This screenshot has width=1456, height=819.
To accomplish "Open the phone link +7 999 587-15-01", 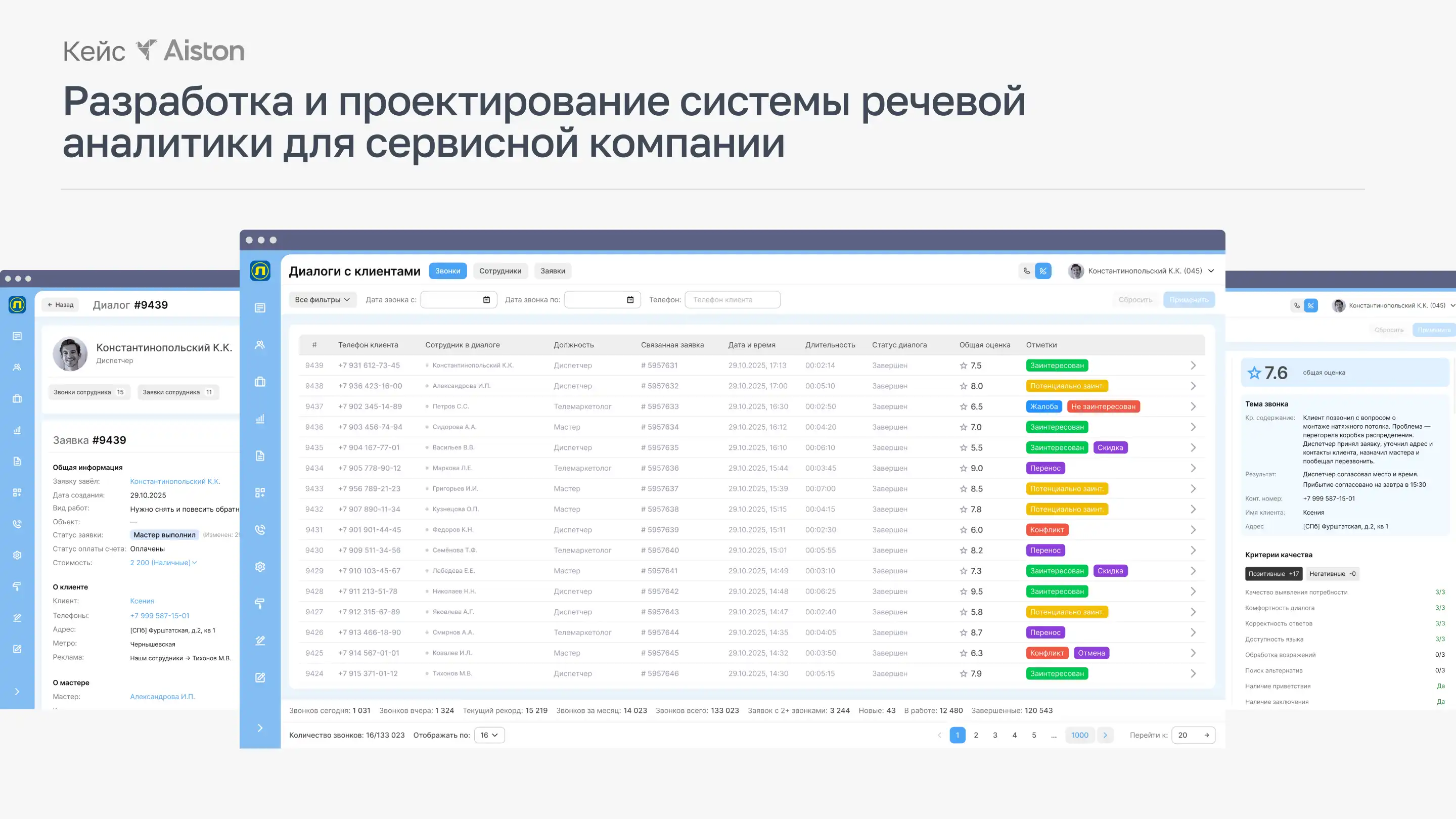I will pos(159,616).
